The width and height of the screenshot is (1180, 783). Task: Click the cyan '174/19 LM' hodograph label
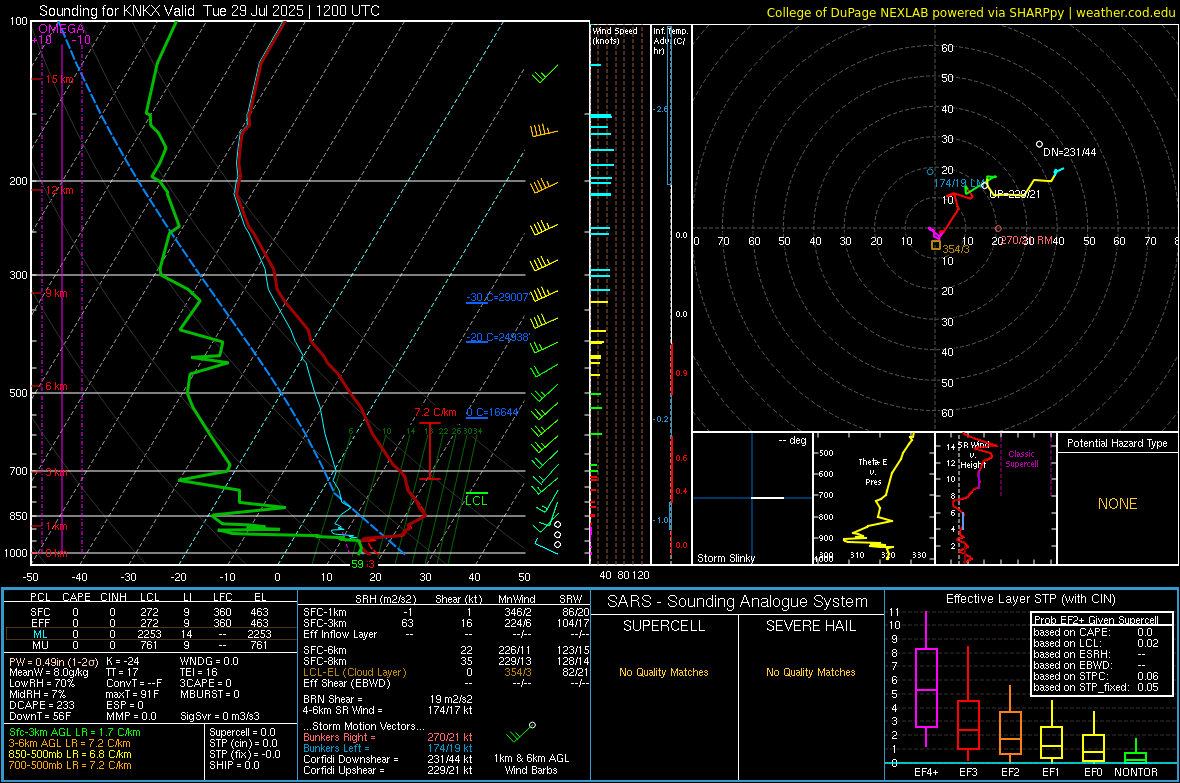pyautogui.click(x=958, y=183)
